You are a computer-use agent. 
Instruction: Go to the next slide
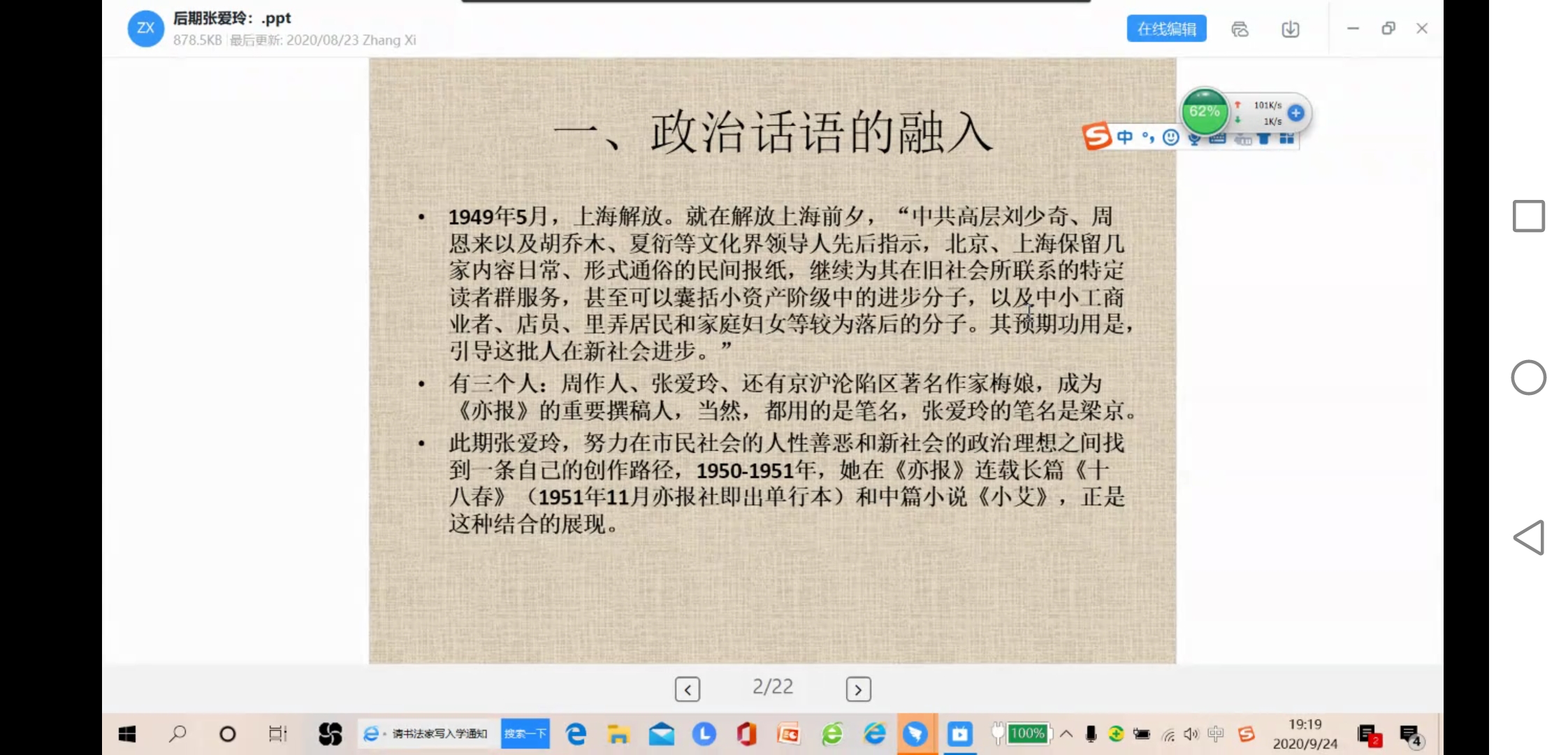(x=858, y=689)
